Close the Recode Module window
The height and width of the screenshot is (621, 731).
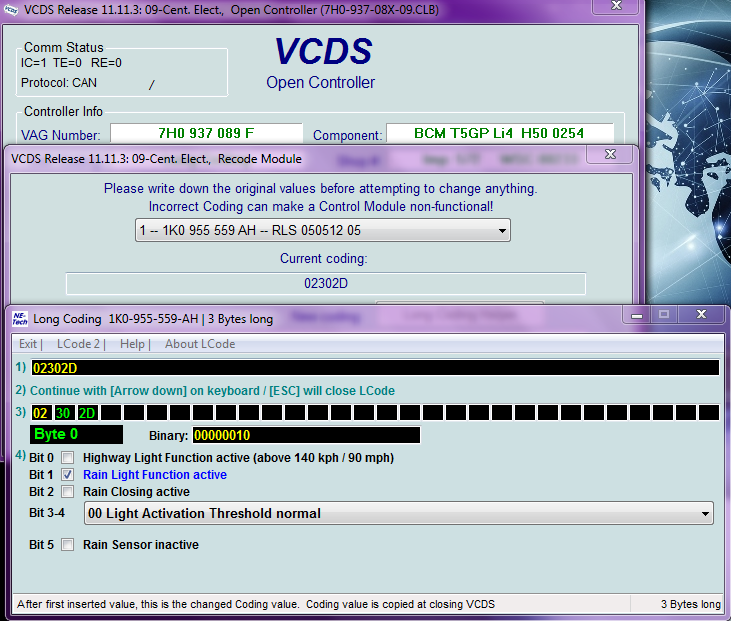pos(610,154)
